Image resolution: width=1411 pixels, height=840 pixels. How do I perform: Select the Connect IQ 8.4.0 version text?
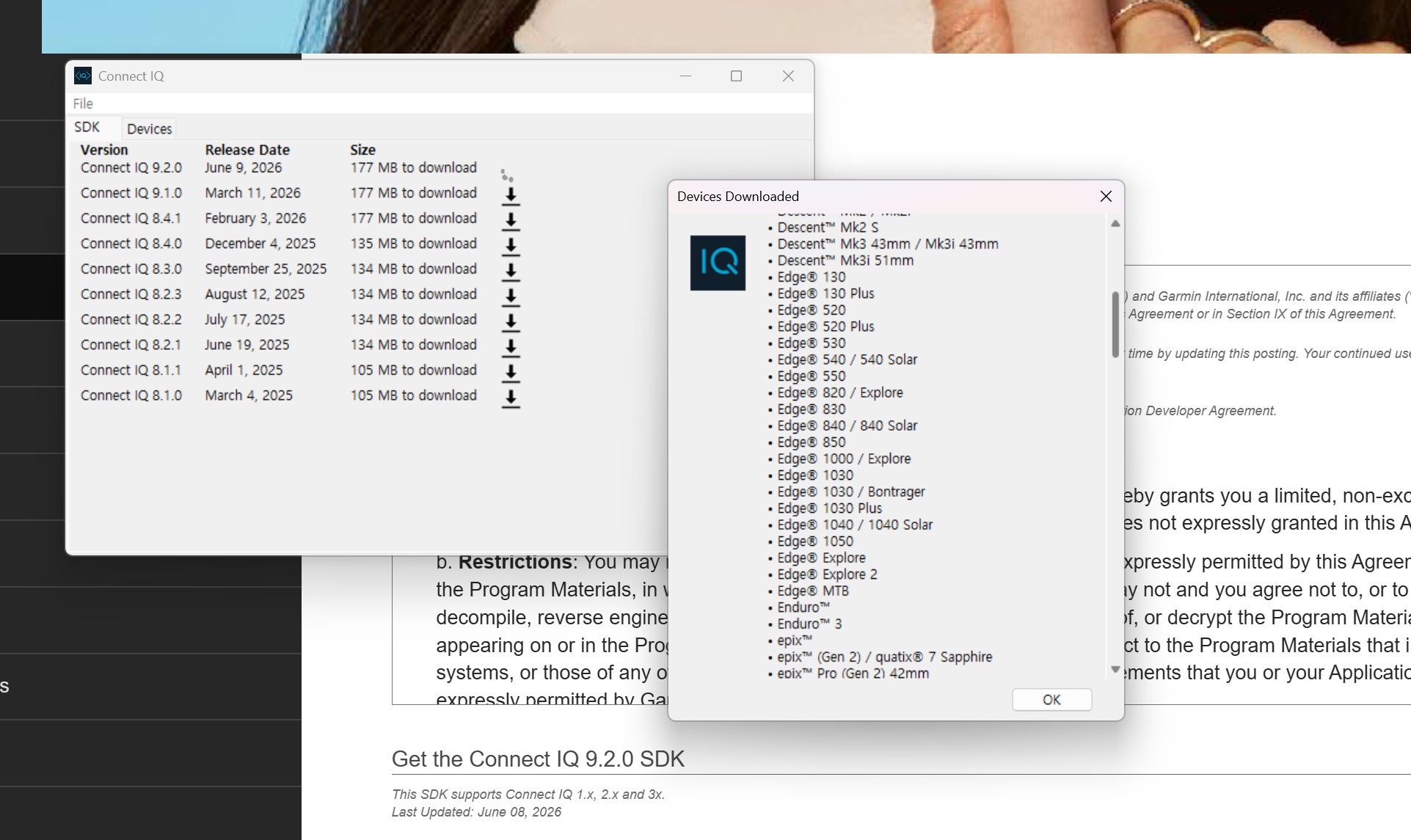click(x=131, y=244)
